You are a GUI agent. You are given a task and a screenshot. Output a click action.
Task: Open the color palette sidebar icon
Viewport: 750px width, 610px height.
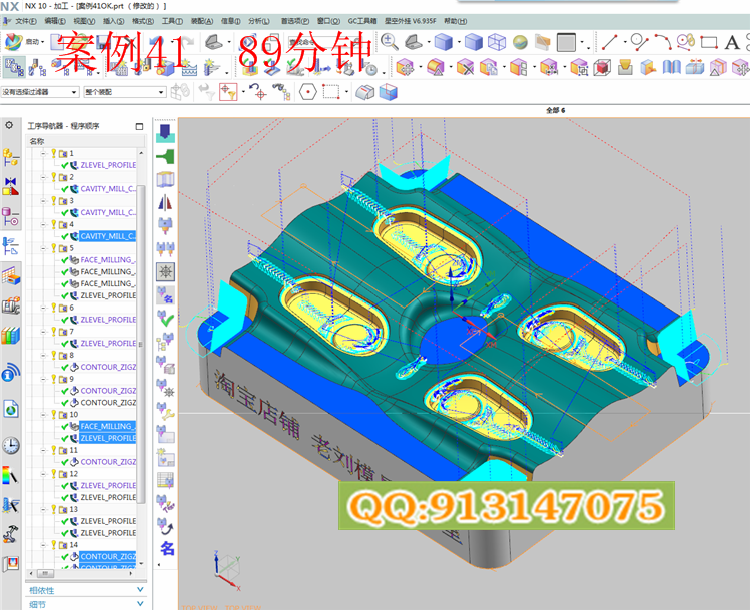click(x=11, y=476)
